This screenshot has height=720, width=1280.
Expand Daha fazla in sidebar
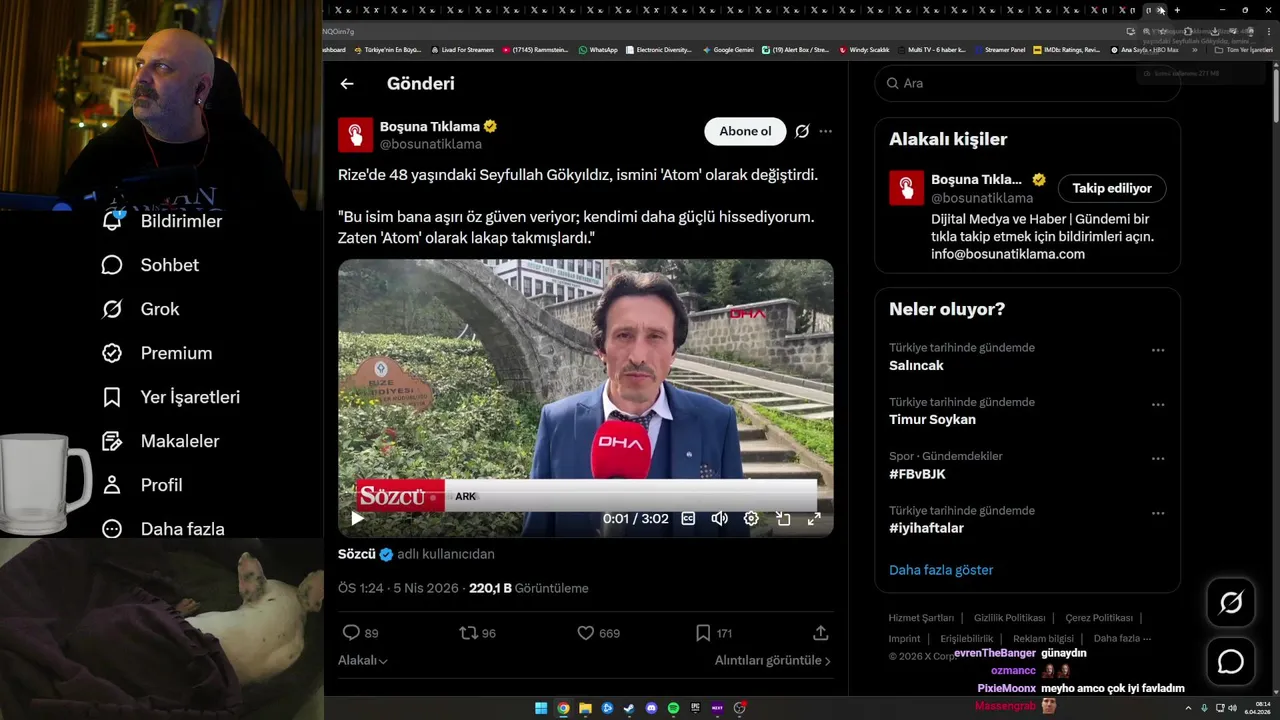pos(163,529)
